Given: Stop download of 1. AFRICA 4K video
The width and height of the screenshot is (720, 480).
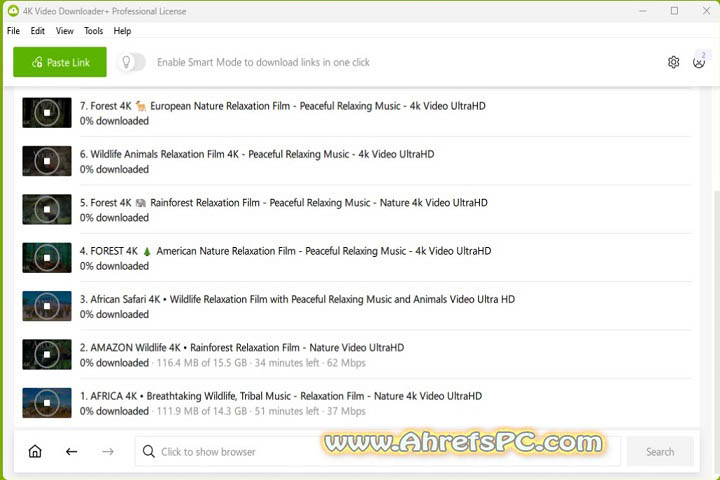Looking at the screenshot, I should click(x=47, y=403).
